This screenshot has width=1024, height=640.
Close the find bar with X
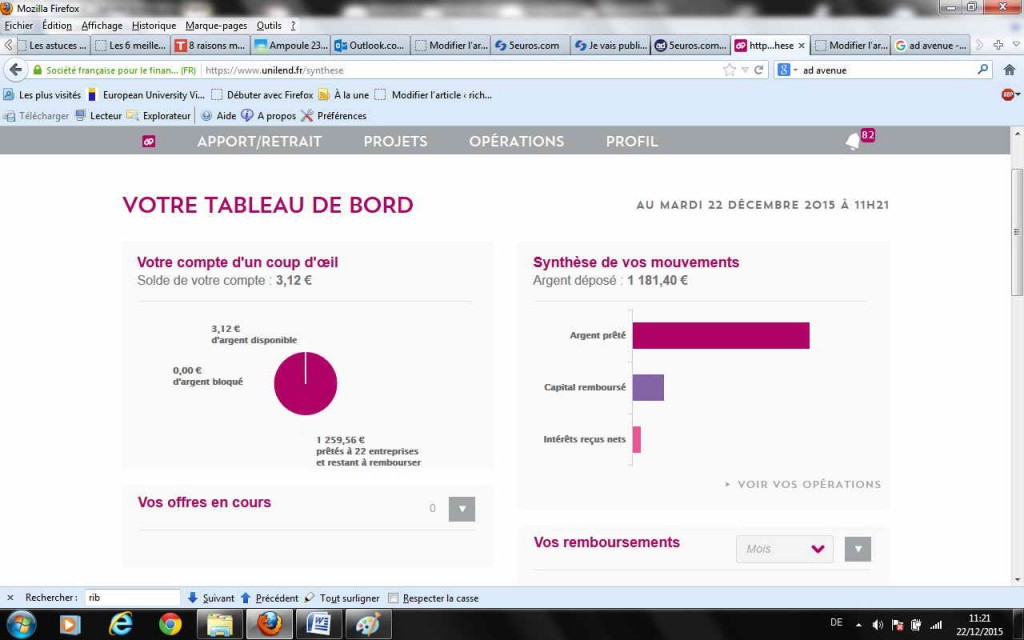point(10,598)
